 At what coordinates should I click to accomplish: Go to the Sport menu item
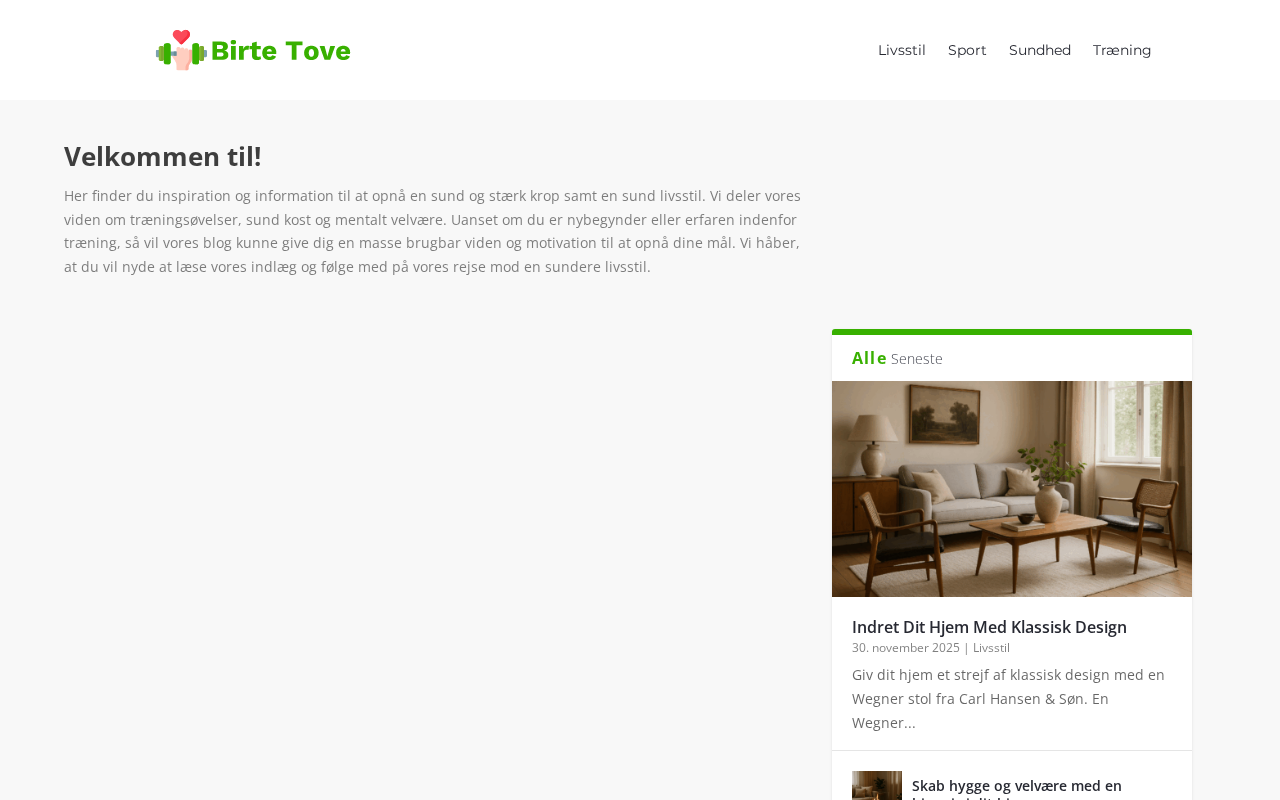pyautogui.click(x=967, y=50)
